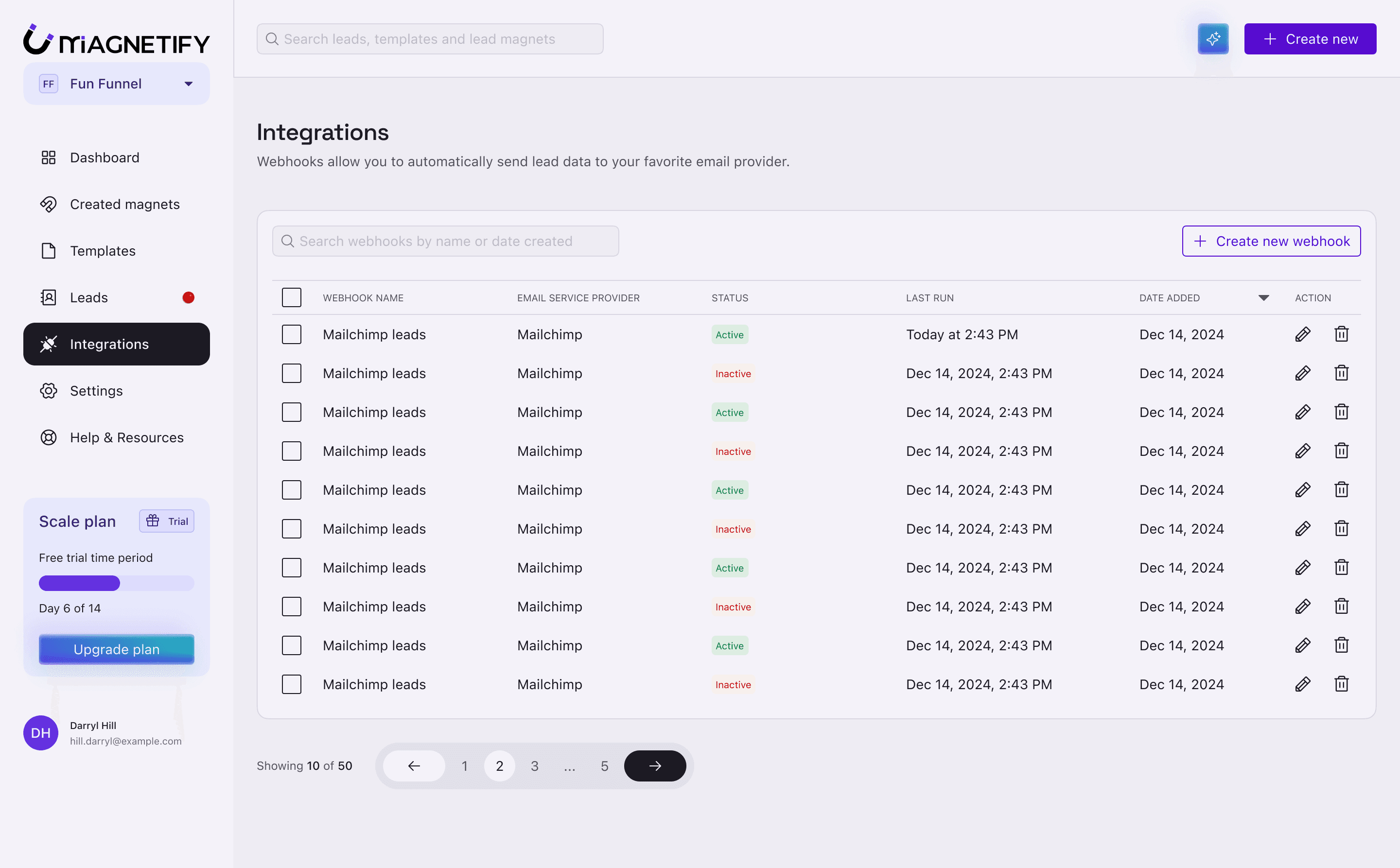Click the AI sparkle icon button
Screen dimensions: 1400x868
click(1212, 39)
